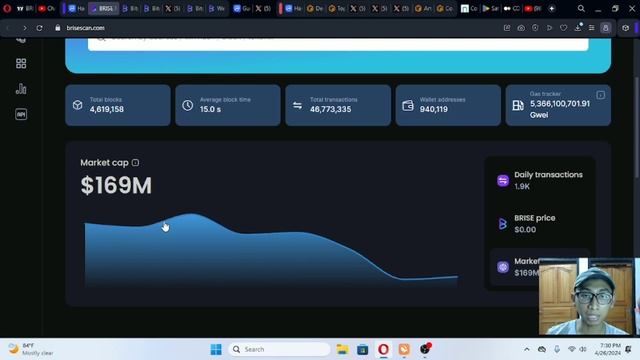Open the Wallet addresses stat card
The image size is (640, 360).
(448, 105)
